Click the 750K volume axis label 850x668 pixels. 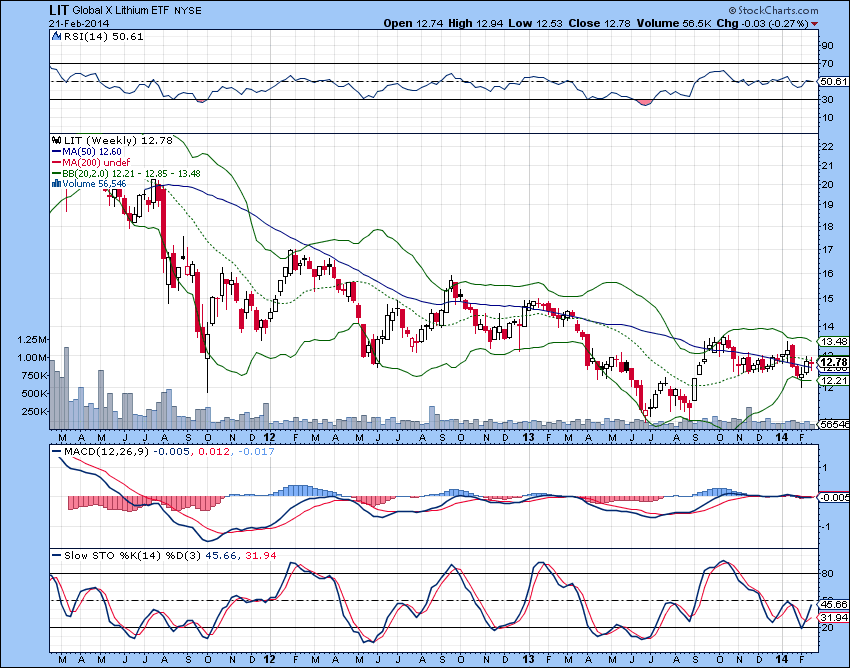pyautogui.click(x=34, y=375)
